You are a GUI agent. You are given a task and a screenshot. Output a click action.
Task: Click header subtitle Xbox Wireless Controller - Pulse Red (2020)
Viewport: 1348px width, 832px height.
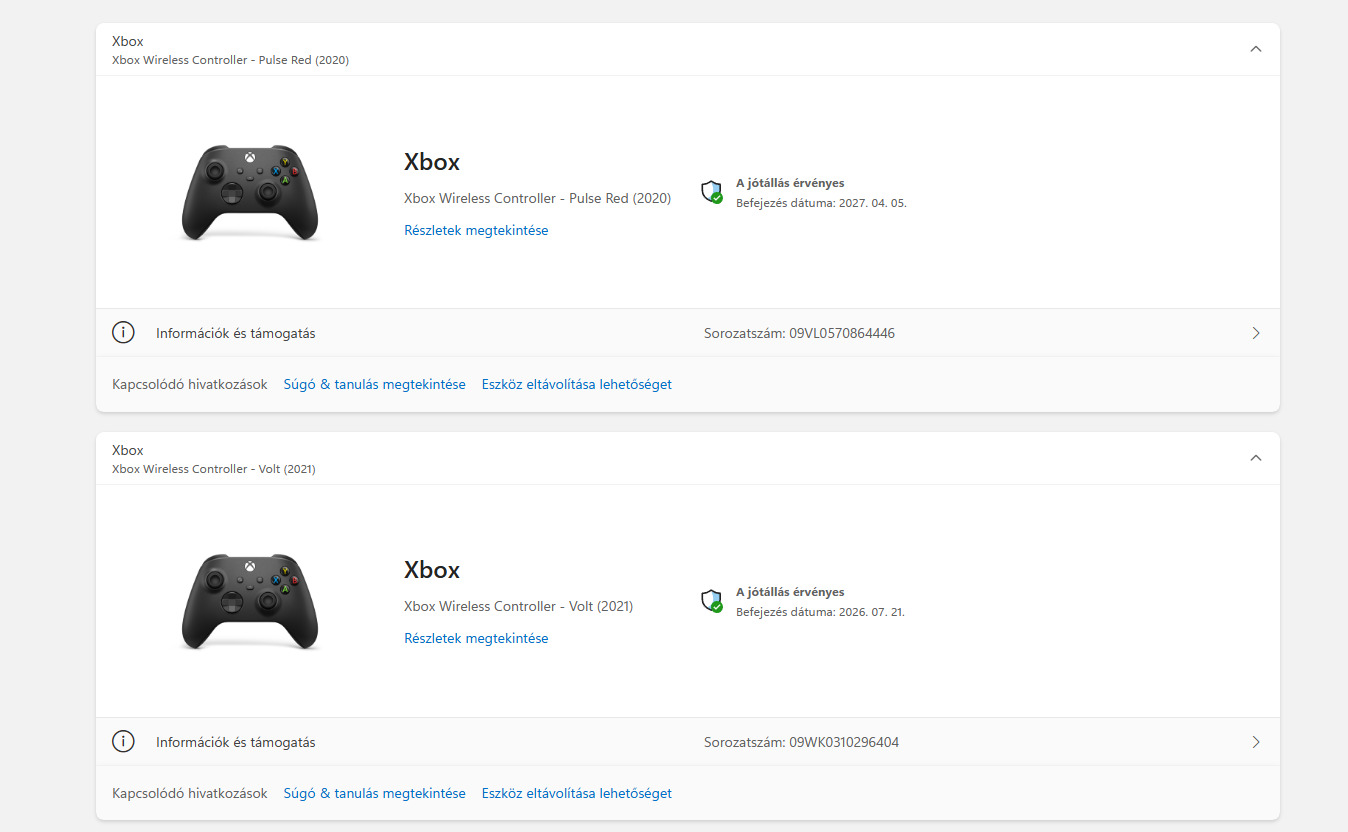coord(230,60)
